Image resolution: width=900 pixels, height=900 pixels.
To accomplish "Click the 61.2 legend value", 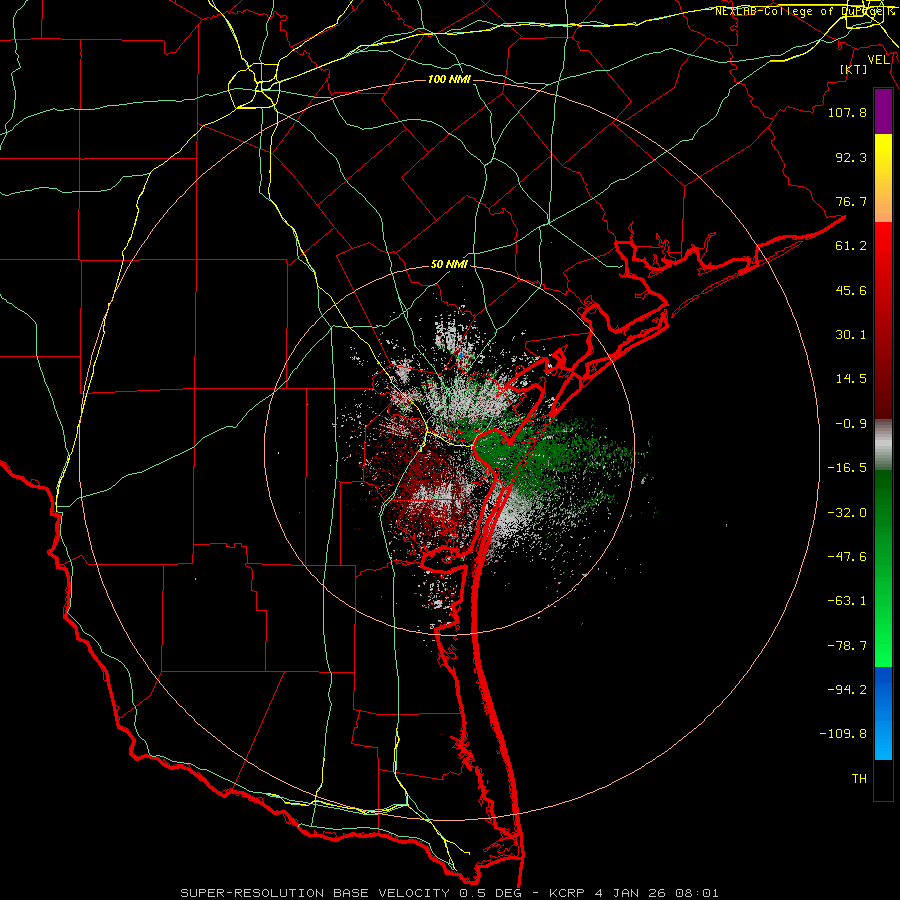I will 851,246.
